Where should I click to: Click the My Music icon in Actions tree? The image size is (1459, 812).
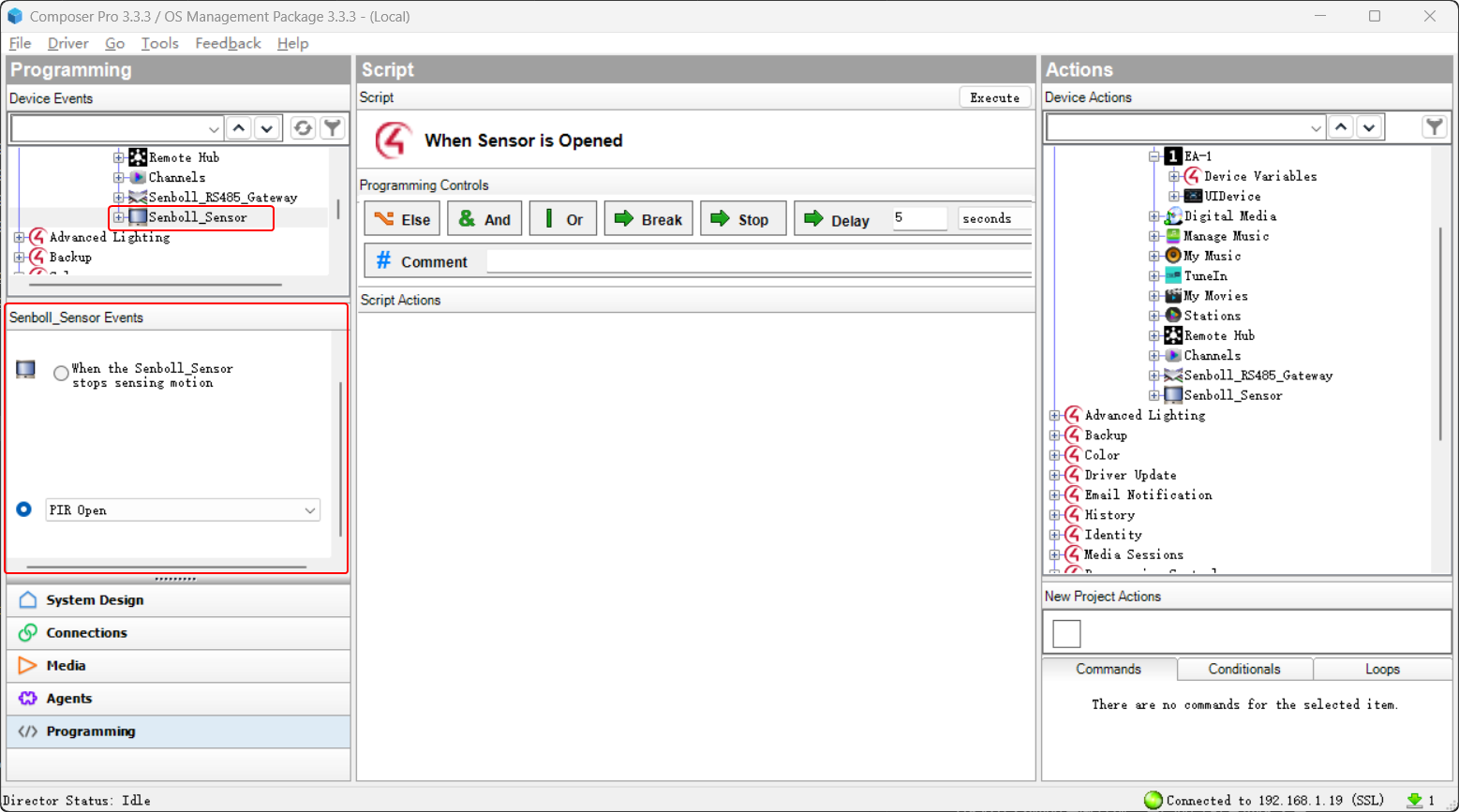click(x=1172, y=256)
